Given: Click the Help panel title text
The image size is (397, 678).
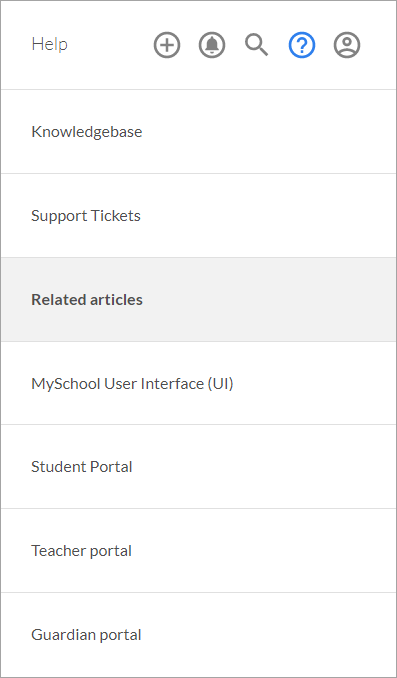Looking at the screenshot, I should (49, 44).
